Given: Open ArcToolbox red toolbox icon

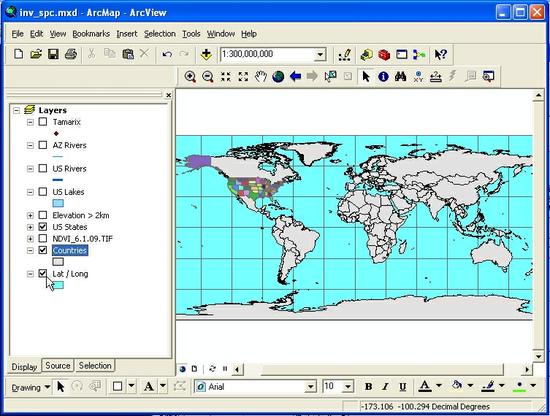Looking at the screenshot, I should [384, 54].
